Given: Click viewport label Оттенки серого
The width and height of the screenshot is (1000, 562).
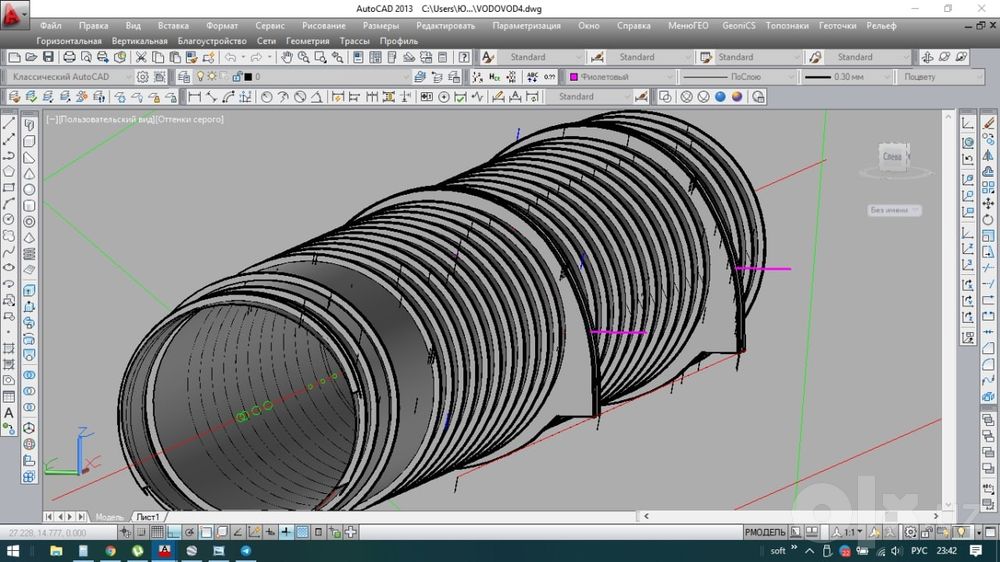Looking at the screenshot, I should point(190,119).
